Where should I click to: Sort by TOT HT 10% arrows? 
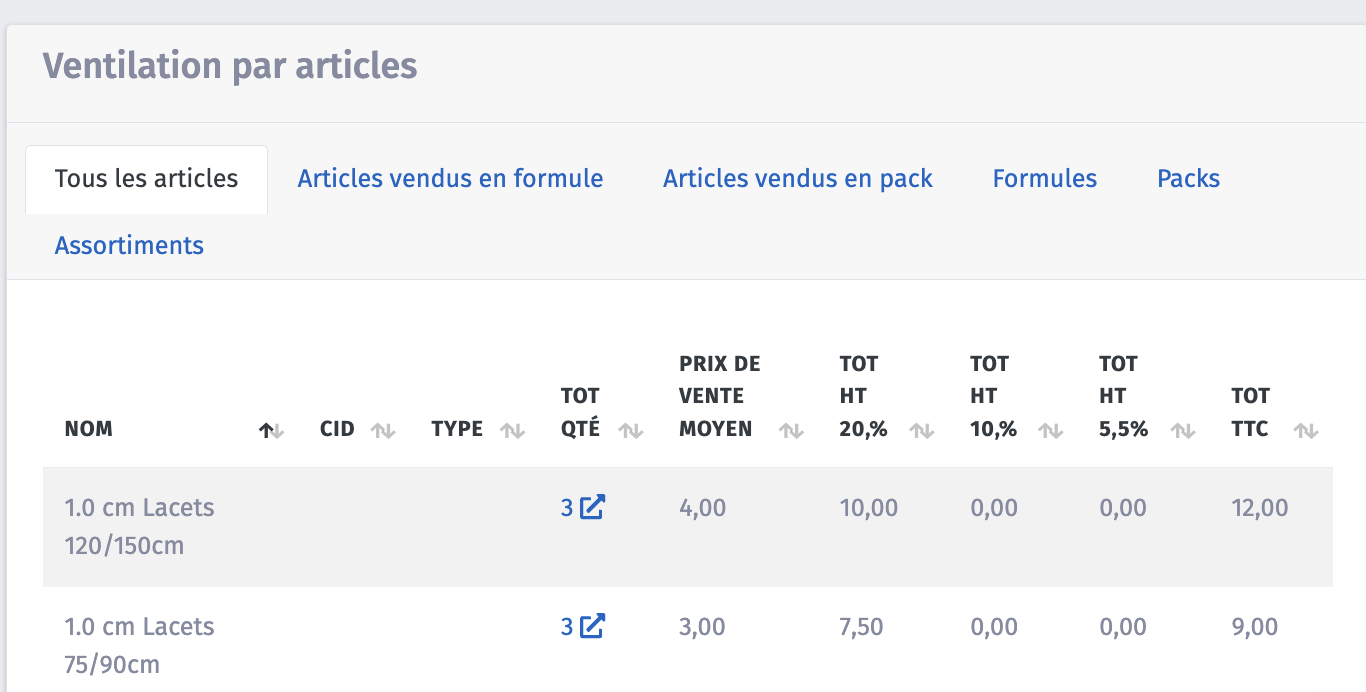(1050, 431)
